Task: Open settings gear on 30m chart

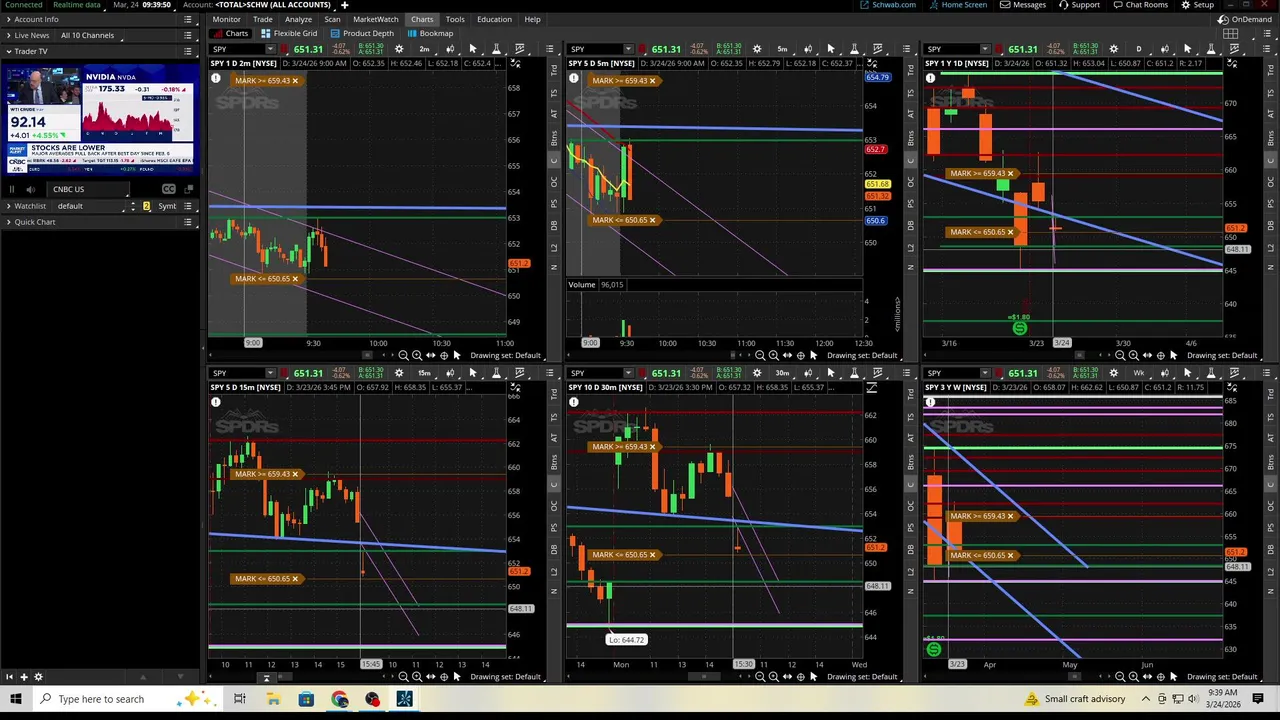Action: (757, 373)
